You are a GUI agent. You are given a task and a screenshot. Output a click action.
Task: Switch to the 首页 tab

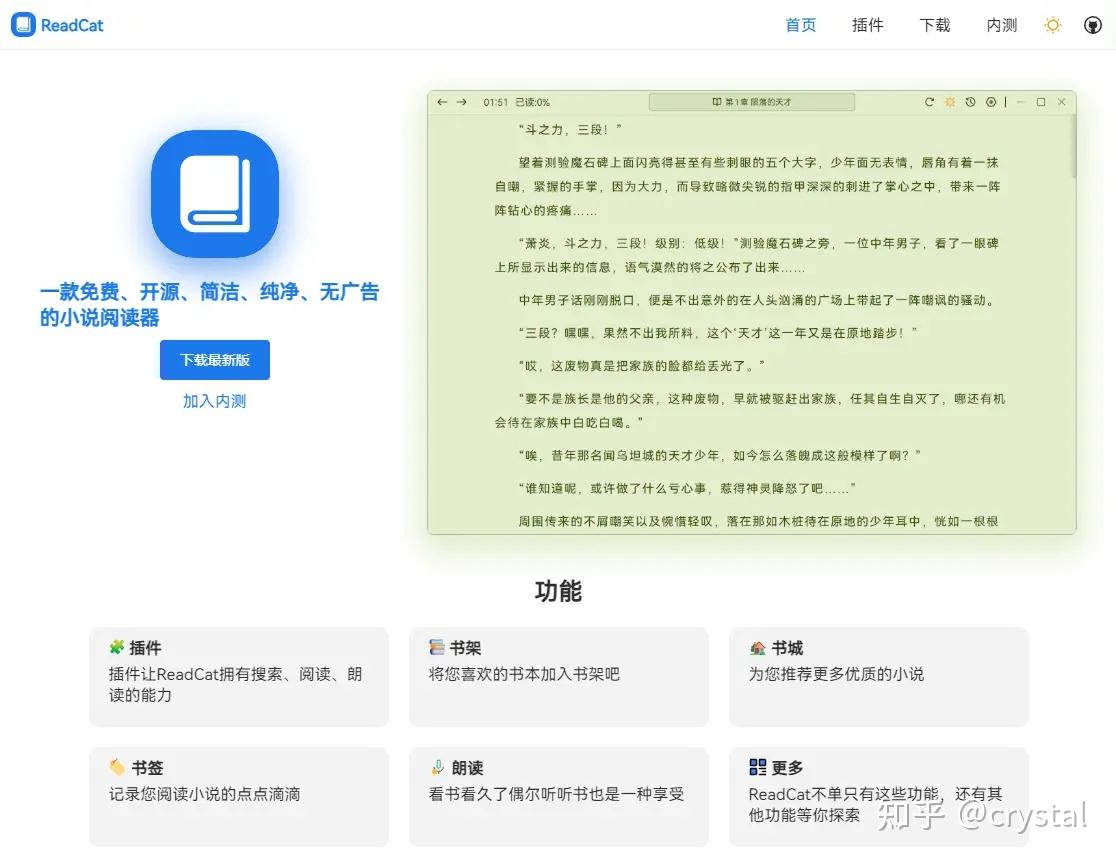800,24
